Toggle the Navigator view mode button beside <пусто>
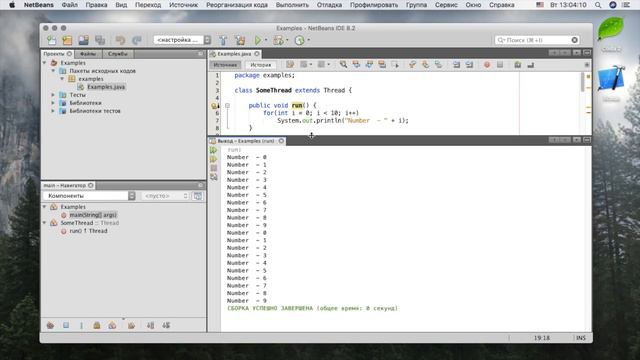This screenshot has width=640, height=360. pyautogui.click(x=198, y=196)
